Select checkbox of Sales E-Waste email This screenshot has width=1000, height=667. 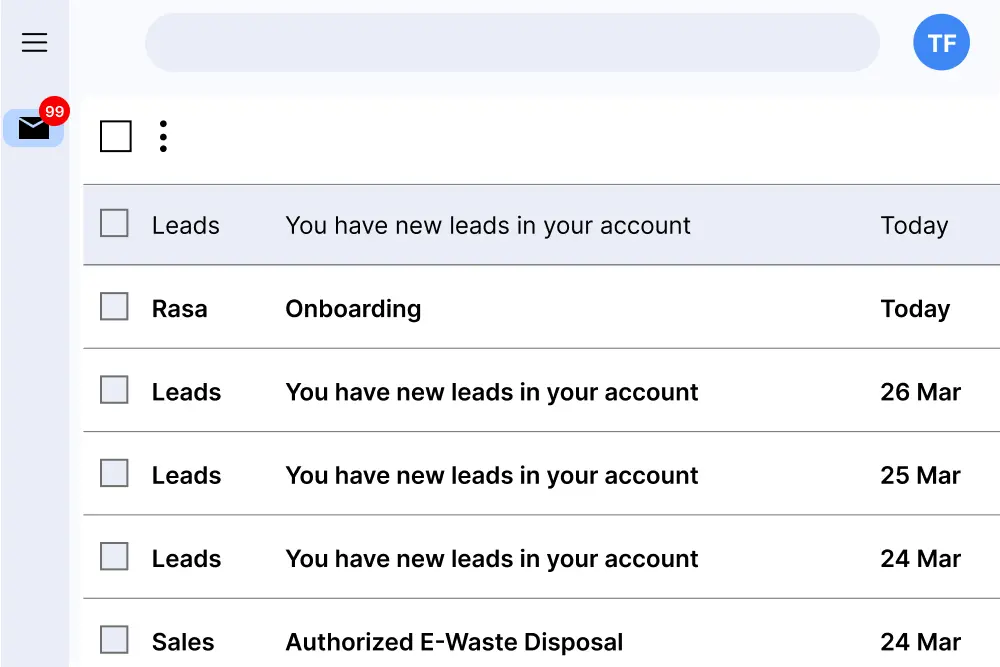[x=115, y=640]
